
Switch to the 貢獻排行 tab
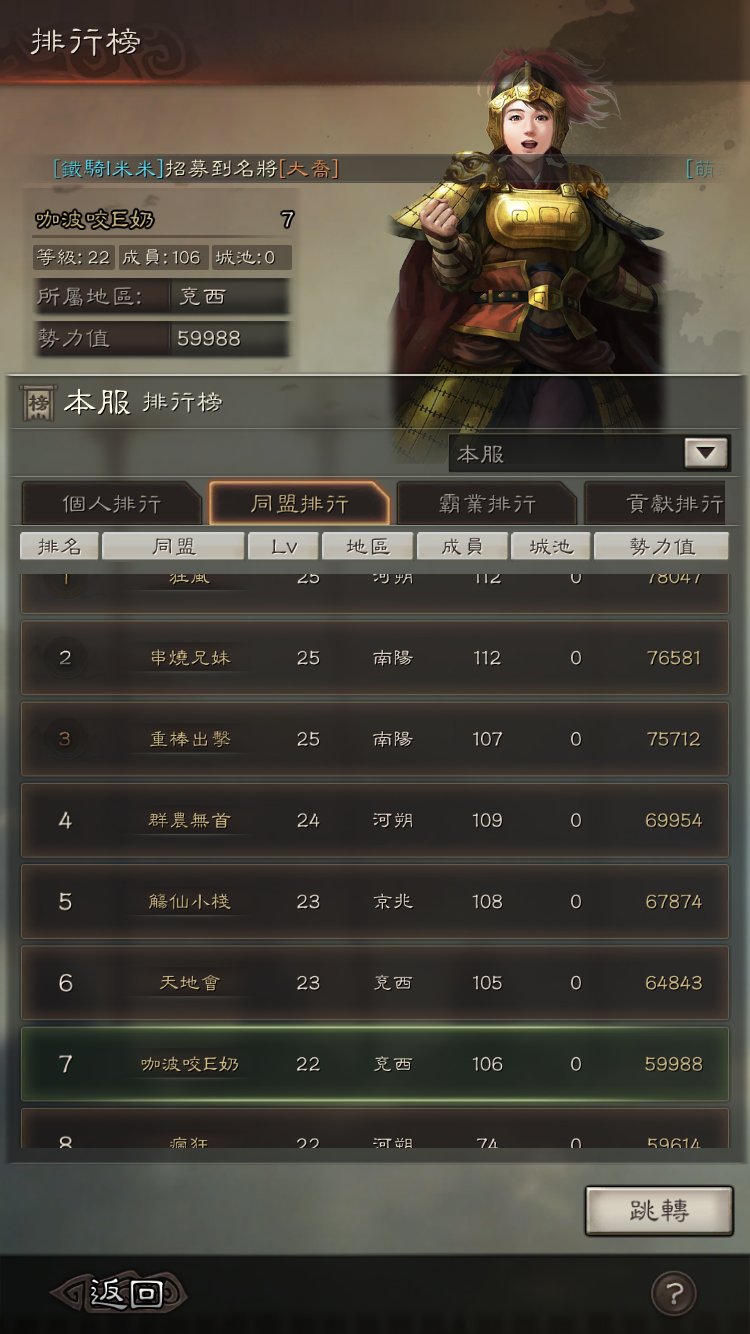657,503
